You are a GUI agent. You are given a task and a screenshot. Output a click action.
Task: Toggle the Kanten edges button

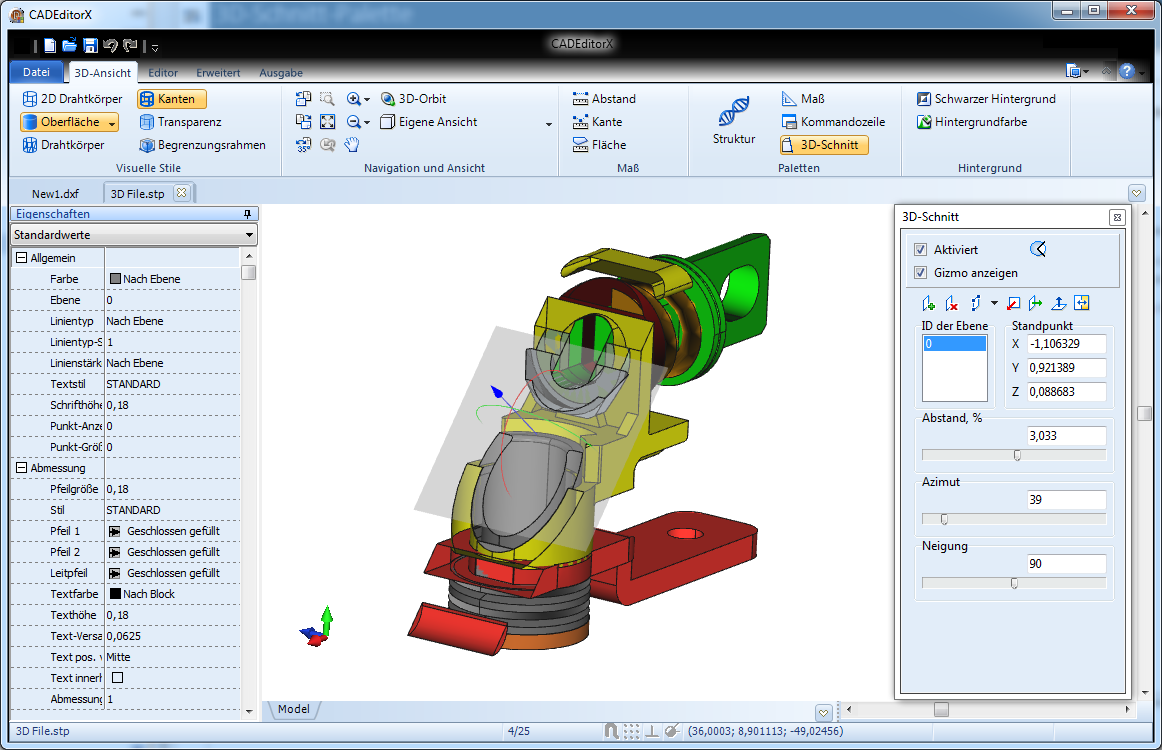pos(172,99)
